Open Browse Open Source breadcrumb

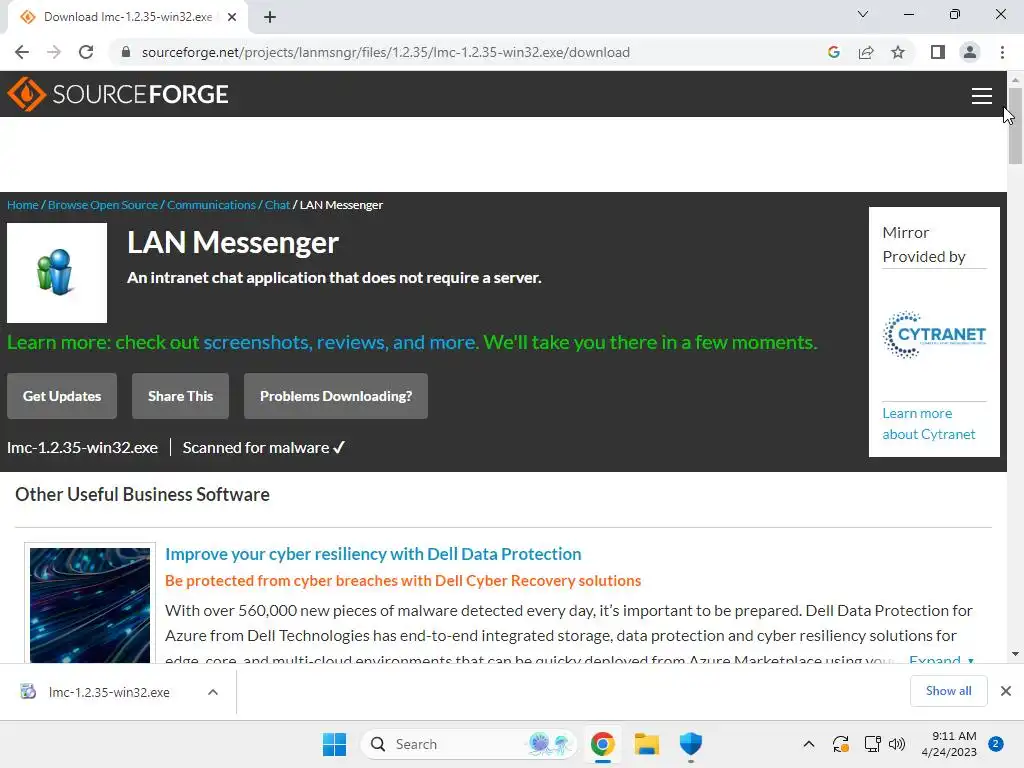click(103, 205)
